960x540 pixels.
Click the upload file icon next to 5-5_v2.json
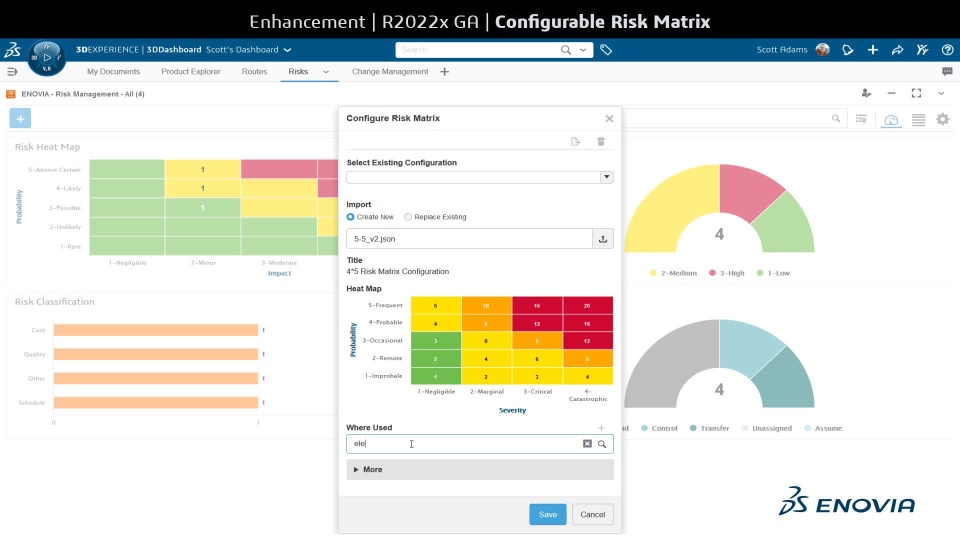(602, 239)
